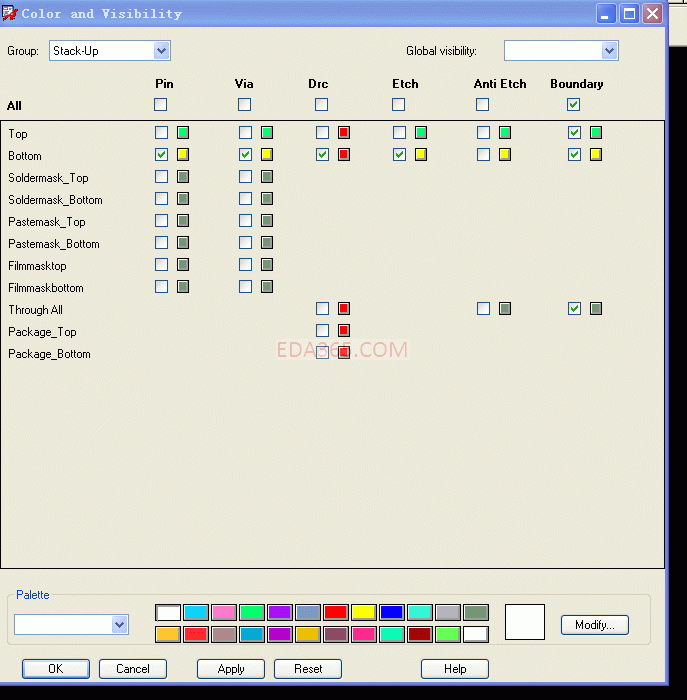Toggle the All Anti Etch checkbox

483,104
